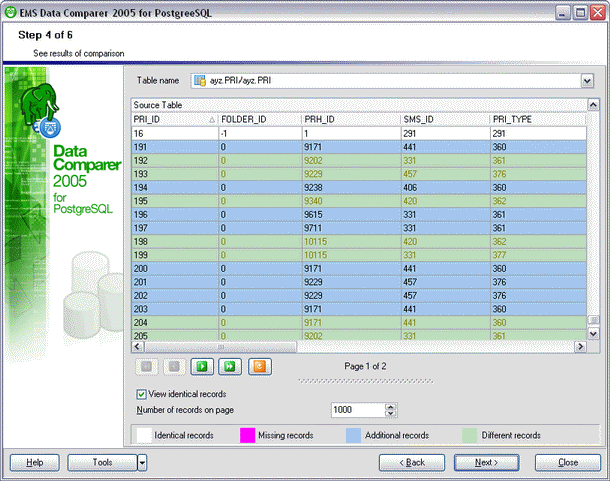Select row with PRI_ID 194

[359, 188]
